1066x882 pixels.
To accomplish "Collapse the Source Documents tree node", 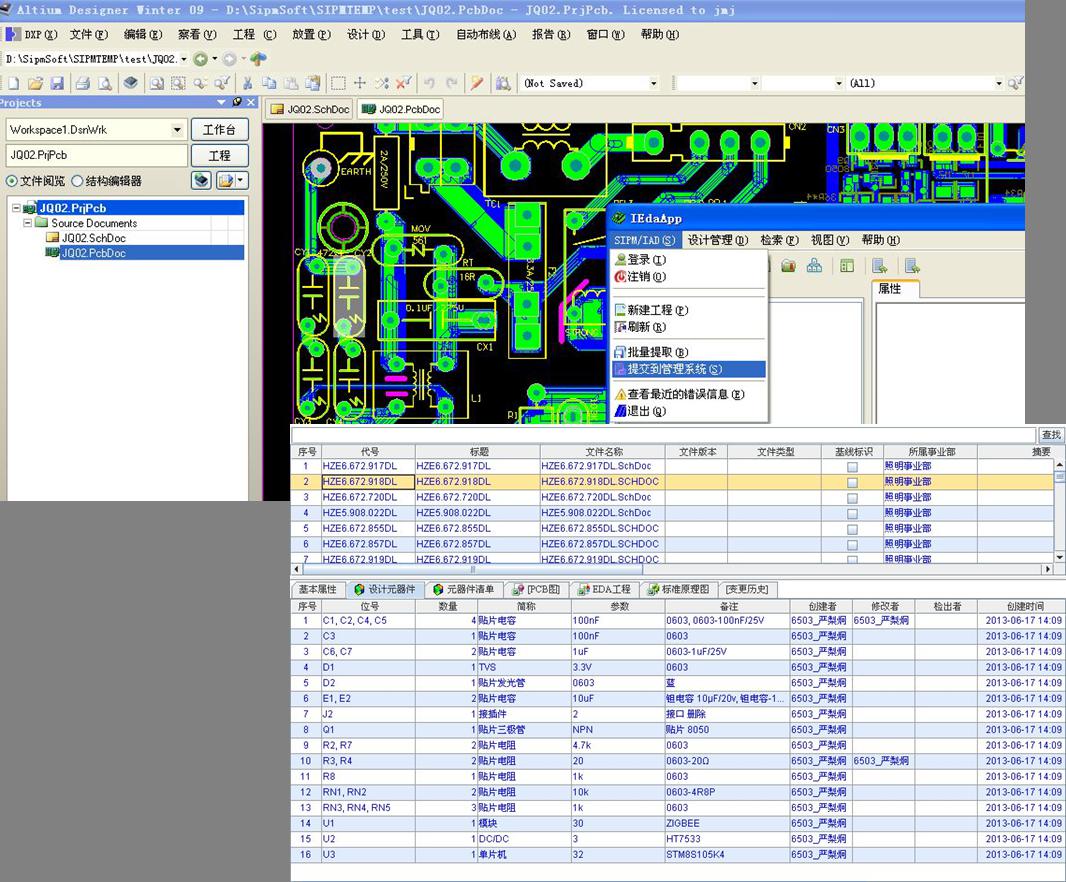I will click(29, 223).
